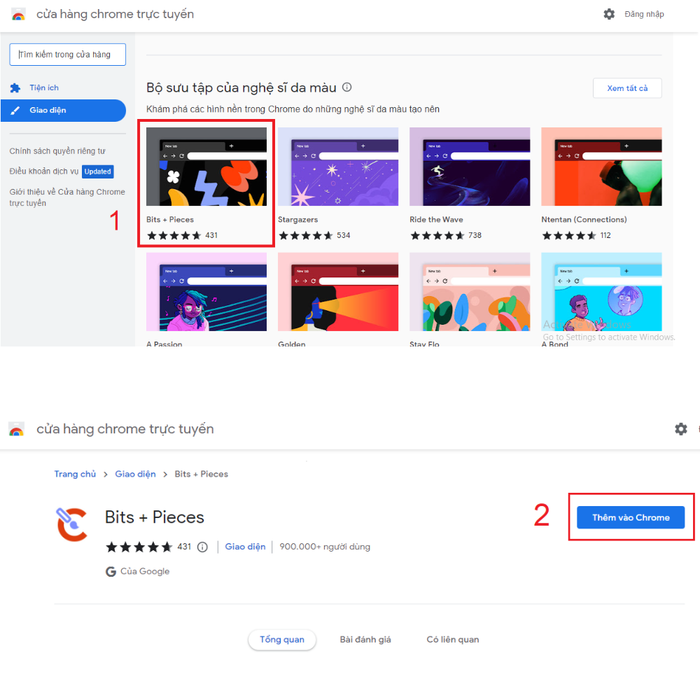Open the A Bond theme thumbnail

tap(601, 292)
